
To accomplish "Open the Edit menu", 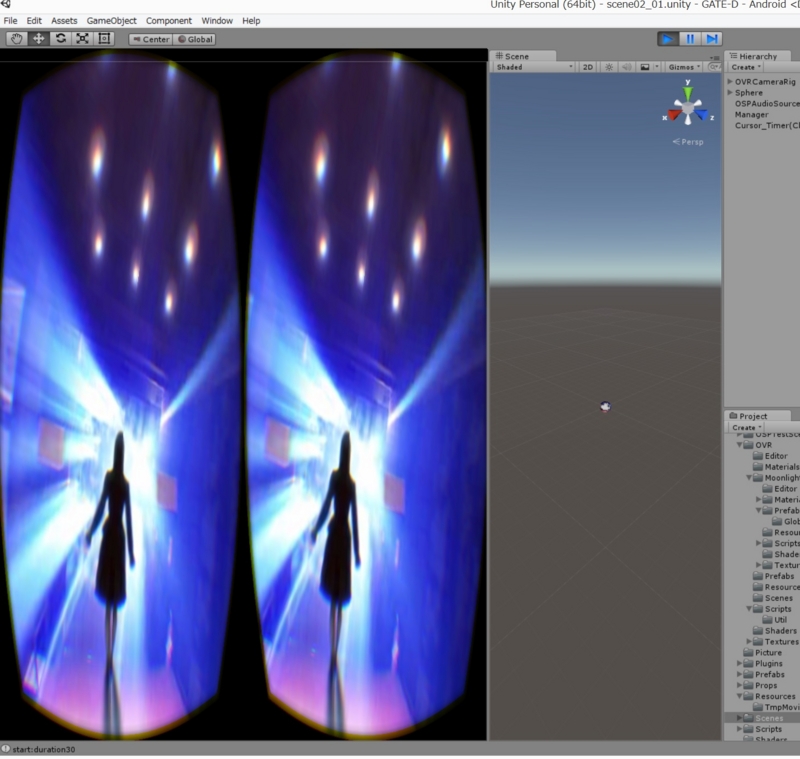I will [34, 21].
